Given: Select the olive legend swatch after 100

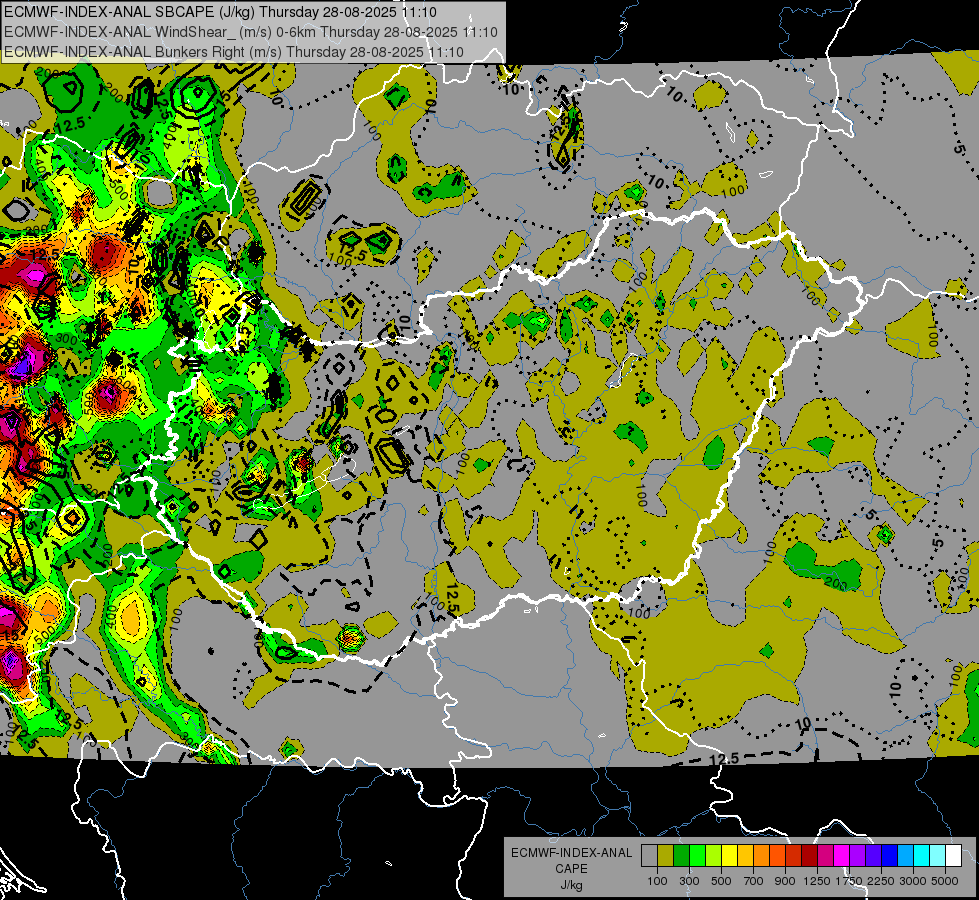Looking at the screenshot, I should [x=666, y=855].
